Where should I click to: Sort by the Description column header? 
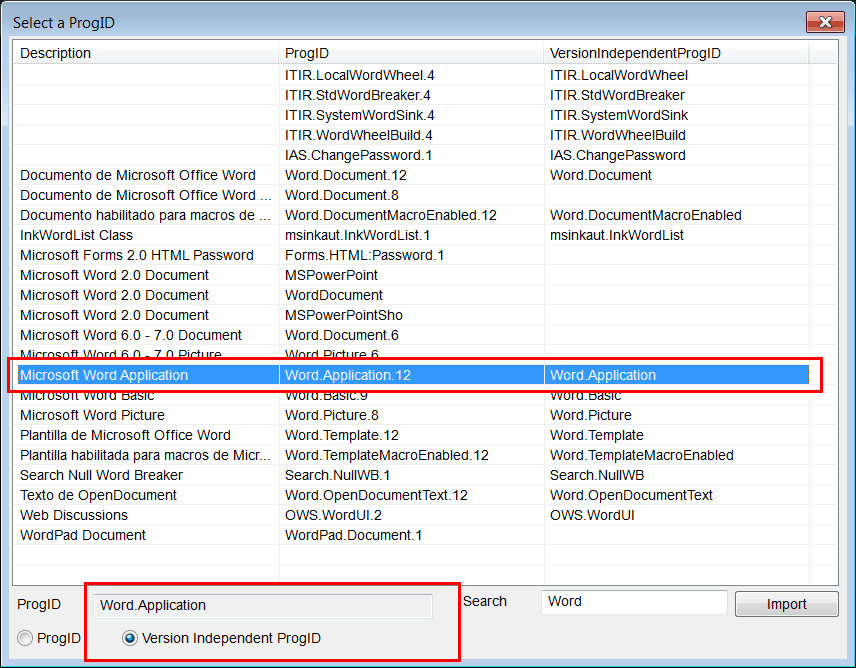tap(146, 53)
